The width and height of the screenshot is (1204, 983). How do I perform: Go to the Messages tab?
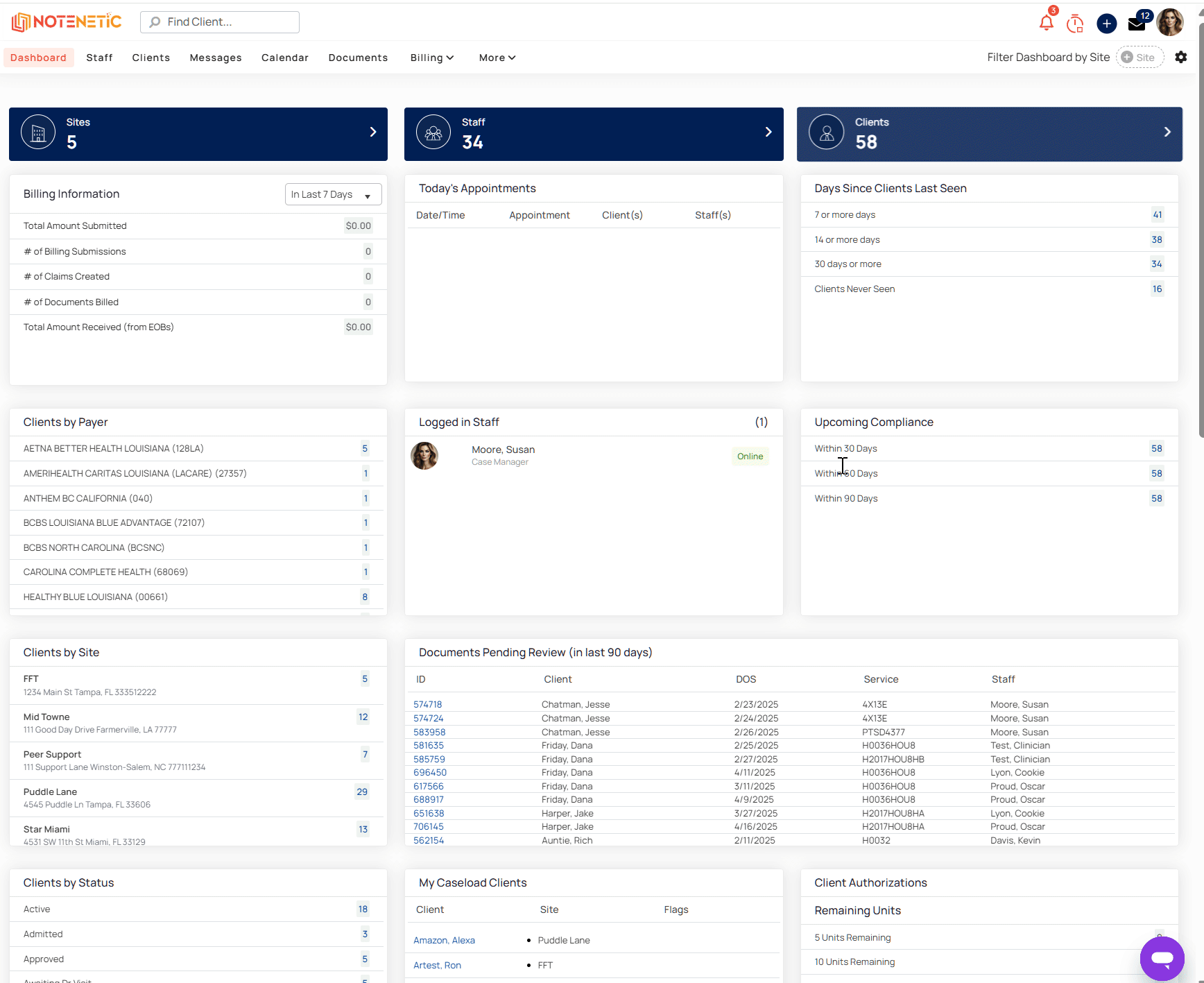click(216, 58)
